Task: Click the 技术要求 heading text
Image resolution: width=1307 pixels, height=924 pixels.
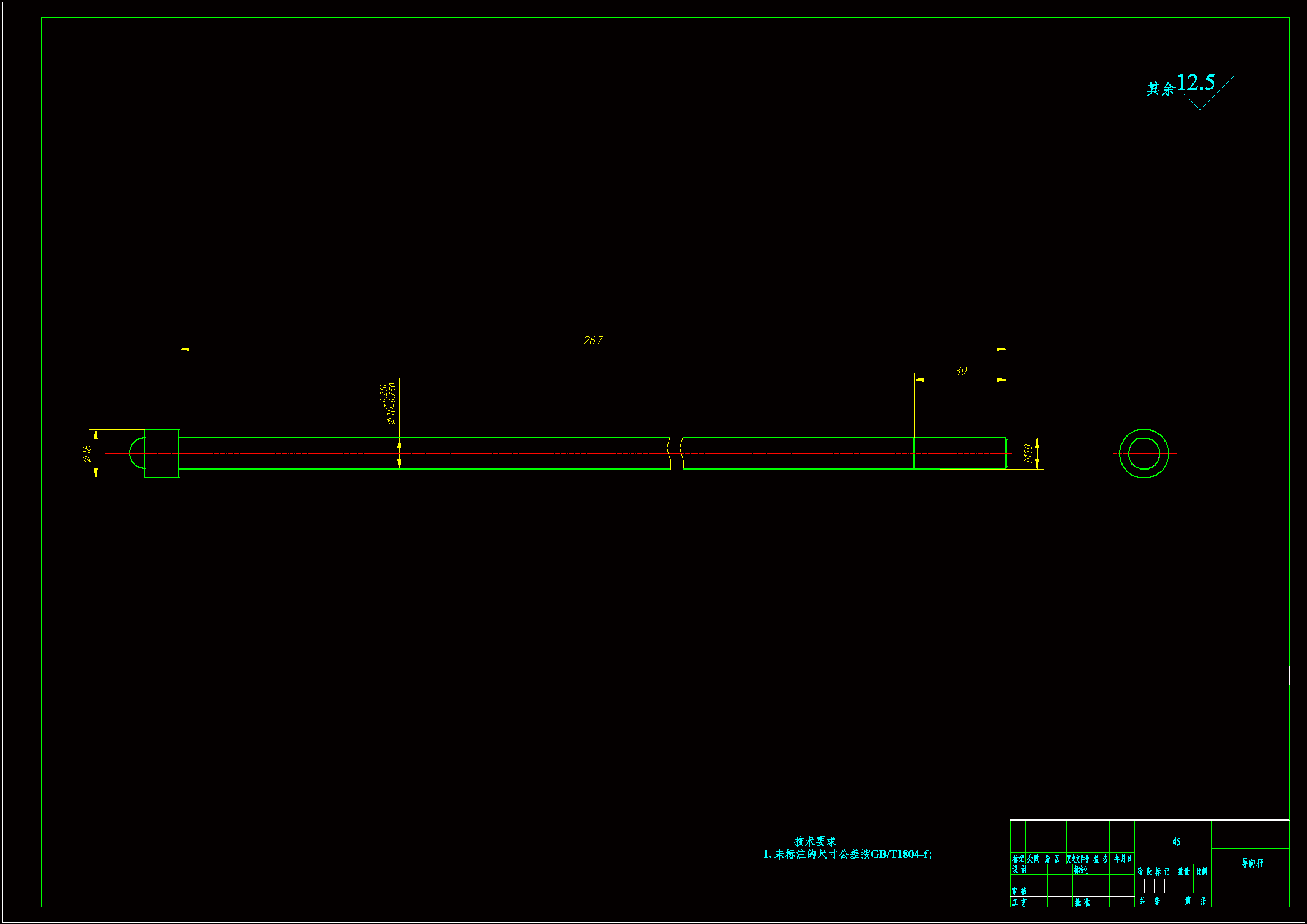Action: [815, 841]
